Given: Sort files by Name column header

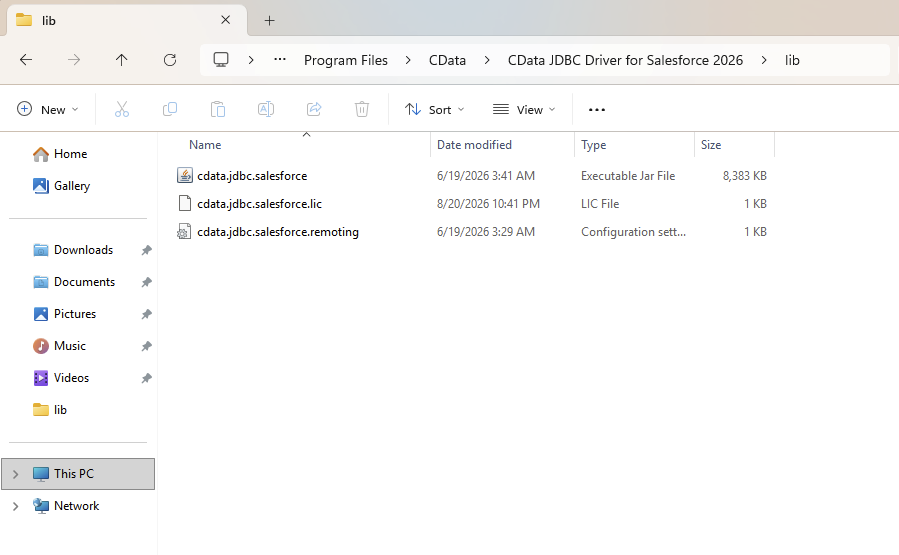Looking at the screenshot, I should point(205,144).
